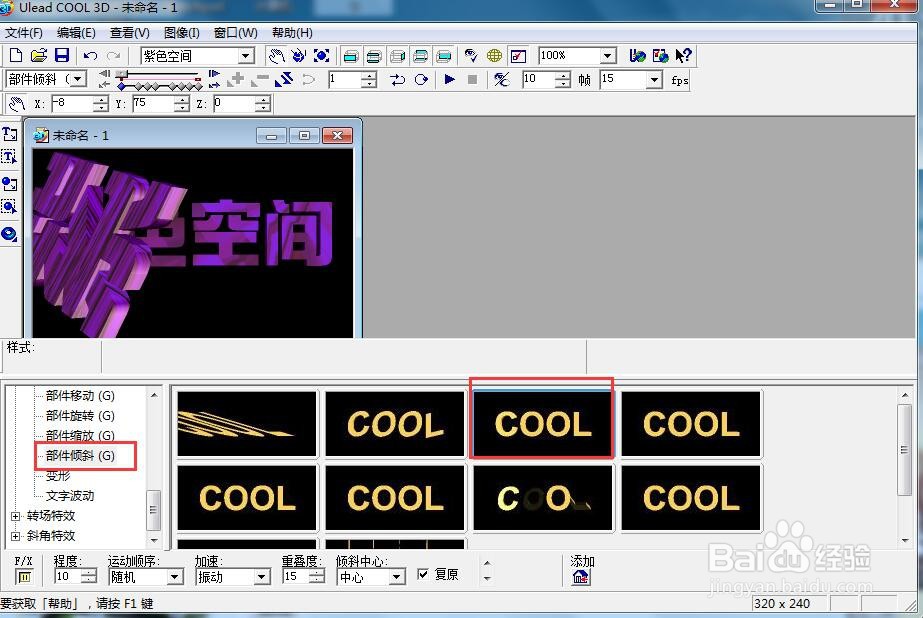Select the red-outlined COOL thumbnail in the top row
Screen dimensions: 923x618
click(x=543, y=424)
